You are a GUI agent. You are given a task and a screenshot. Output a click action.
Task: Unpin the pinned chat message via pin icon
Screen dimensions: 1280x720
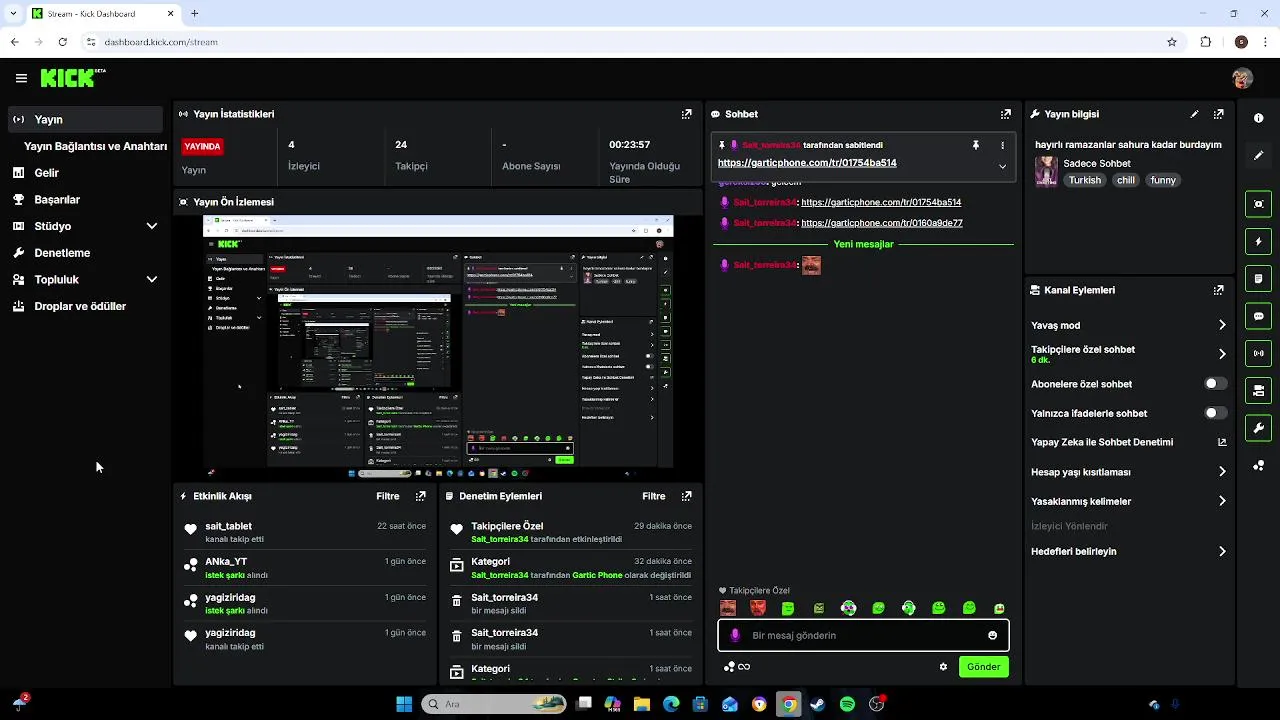coord(976,145)
